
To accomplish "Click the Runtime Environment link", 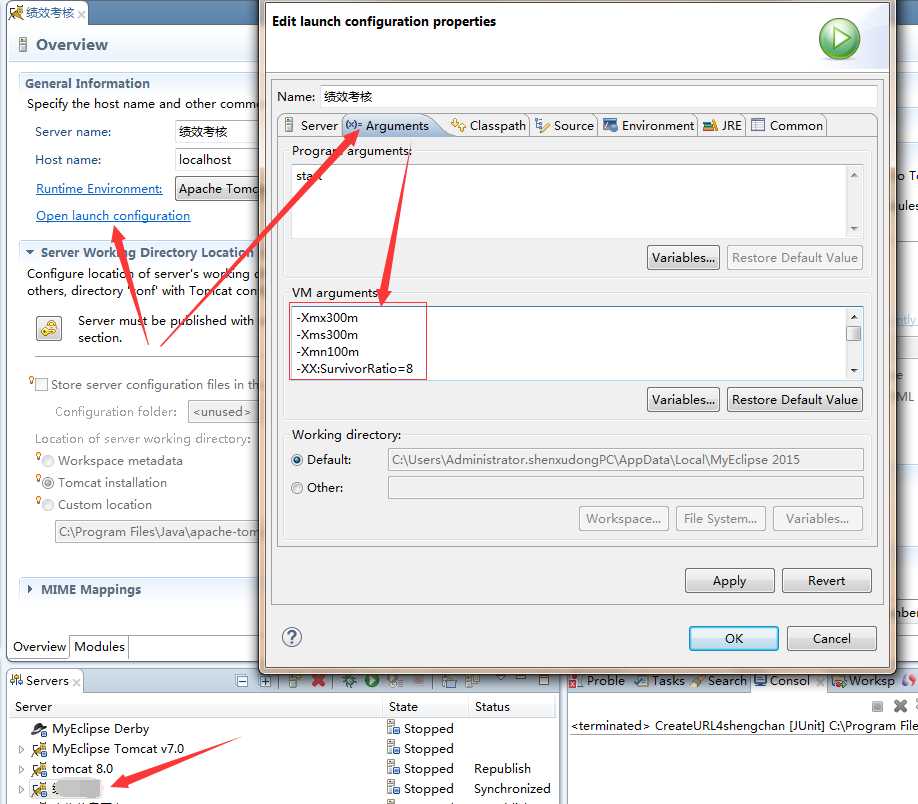I will (99, 189).
